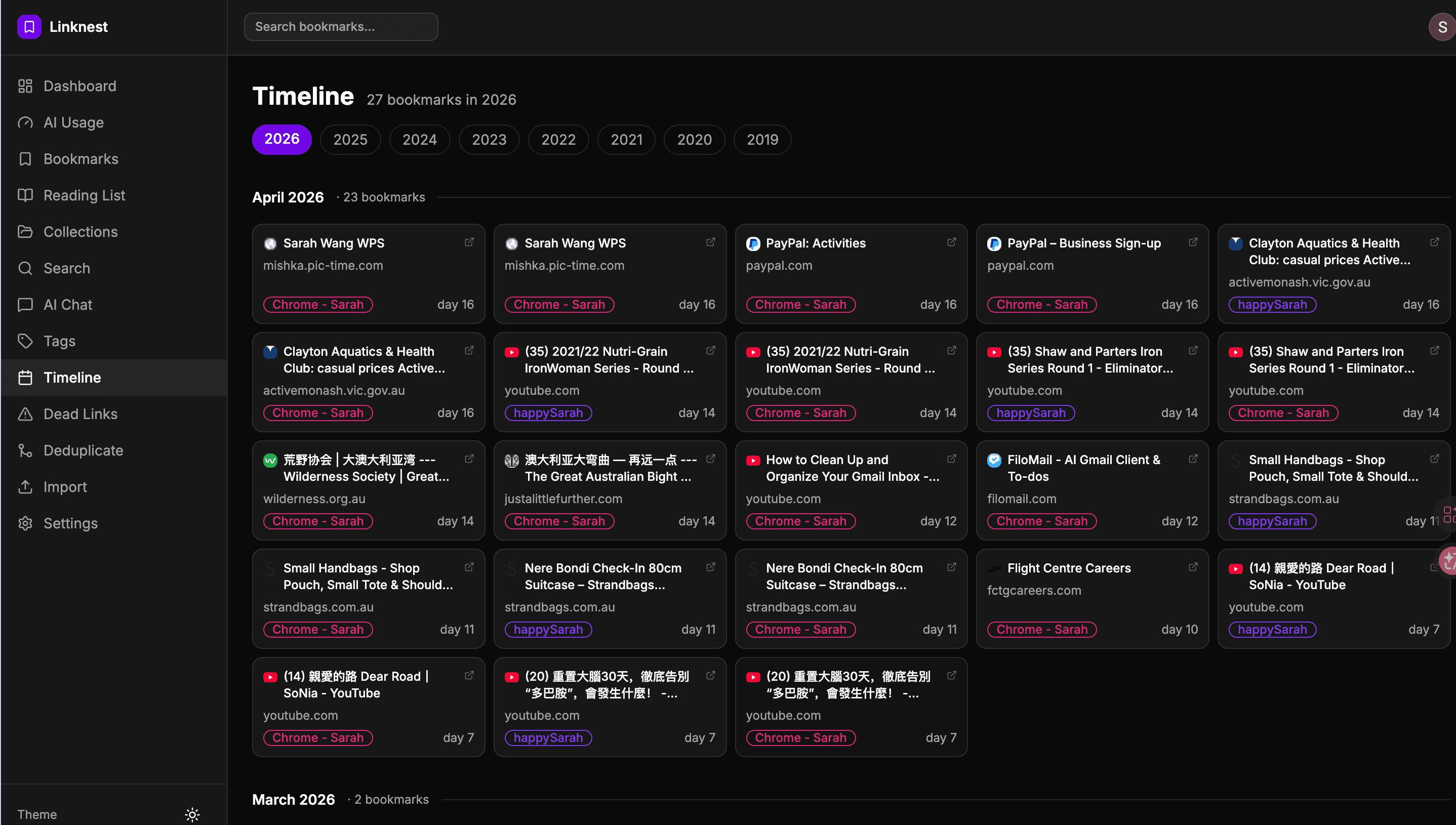This screenshot has width=1456, height=825.
Task: Open the FiloMail - AI Gmail Client bookmark title
Action: pos(1083,468)
